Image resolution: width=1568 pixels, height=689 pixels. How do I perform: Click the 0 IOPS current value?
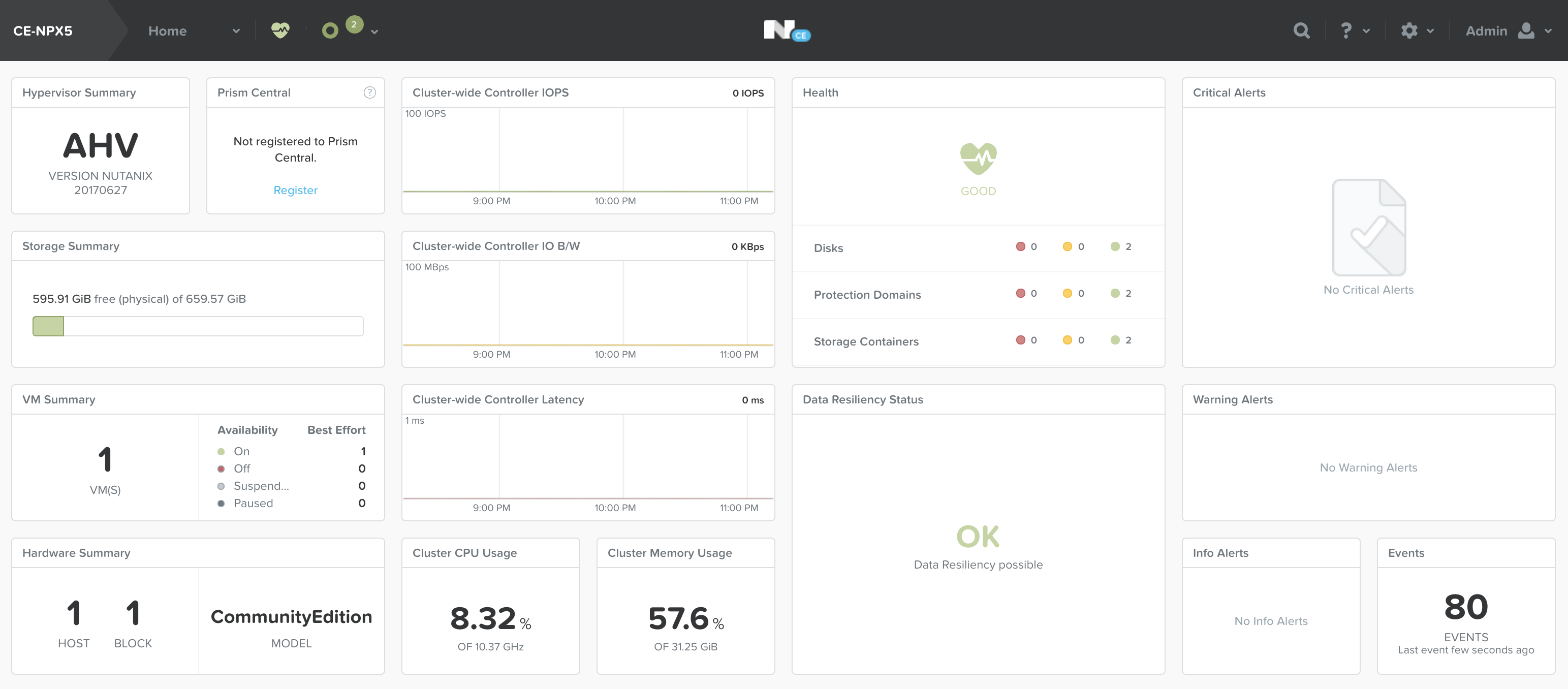748,93
